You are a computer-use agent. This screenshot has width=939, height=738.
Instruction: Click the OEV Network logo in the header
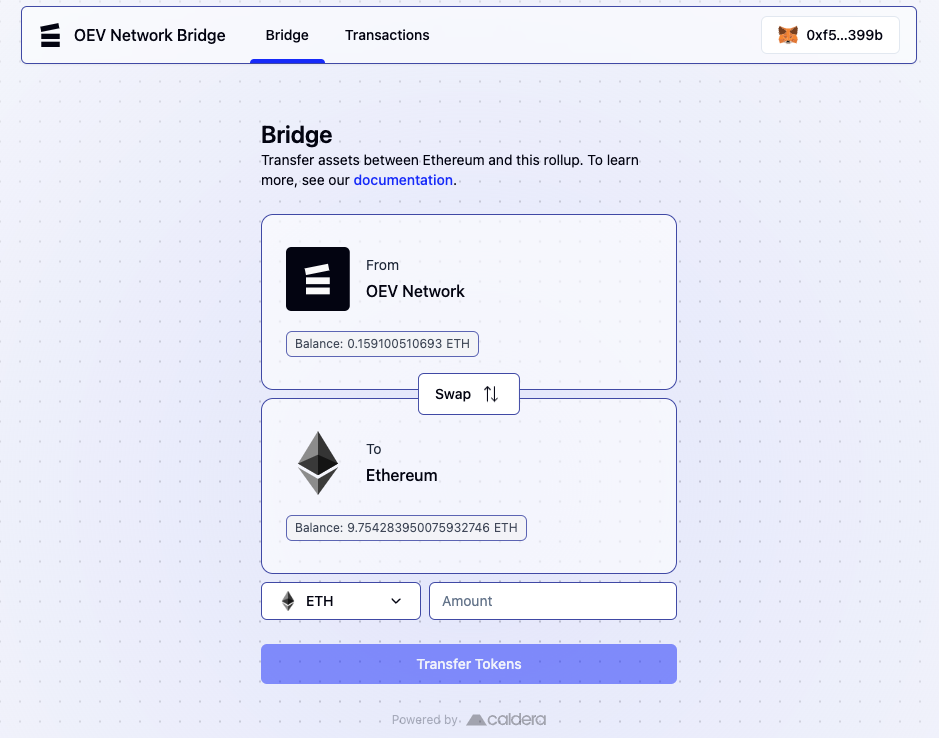[x=50, y=35]
